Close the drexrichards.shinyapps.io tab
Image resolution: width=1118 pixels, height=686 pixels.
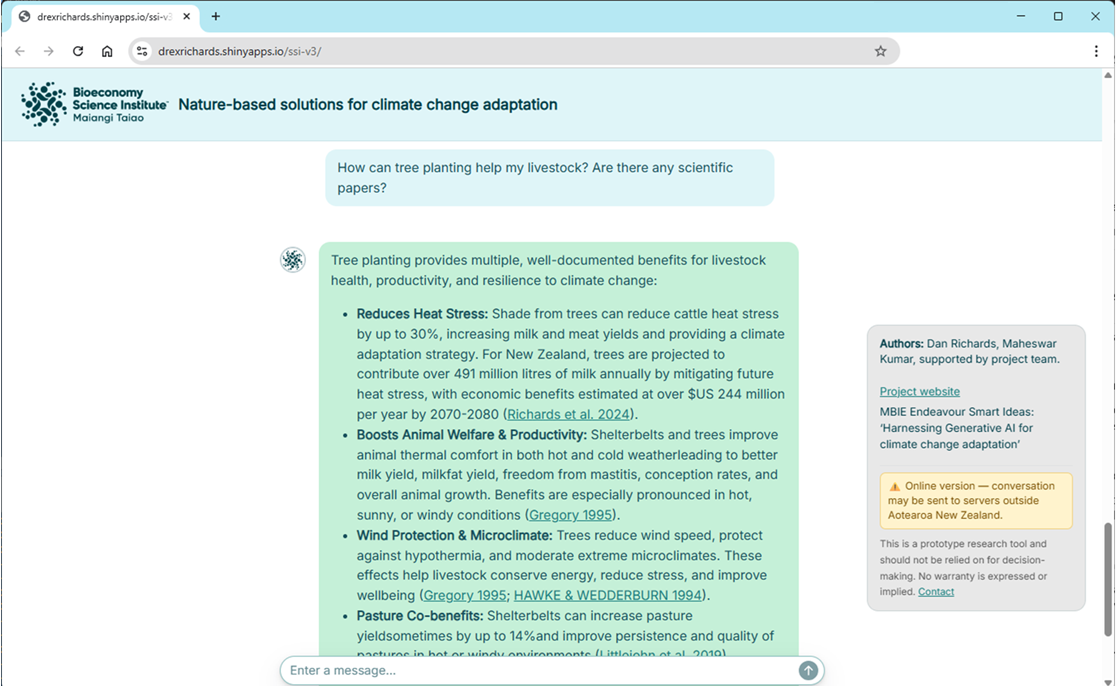tap(187, 16)
